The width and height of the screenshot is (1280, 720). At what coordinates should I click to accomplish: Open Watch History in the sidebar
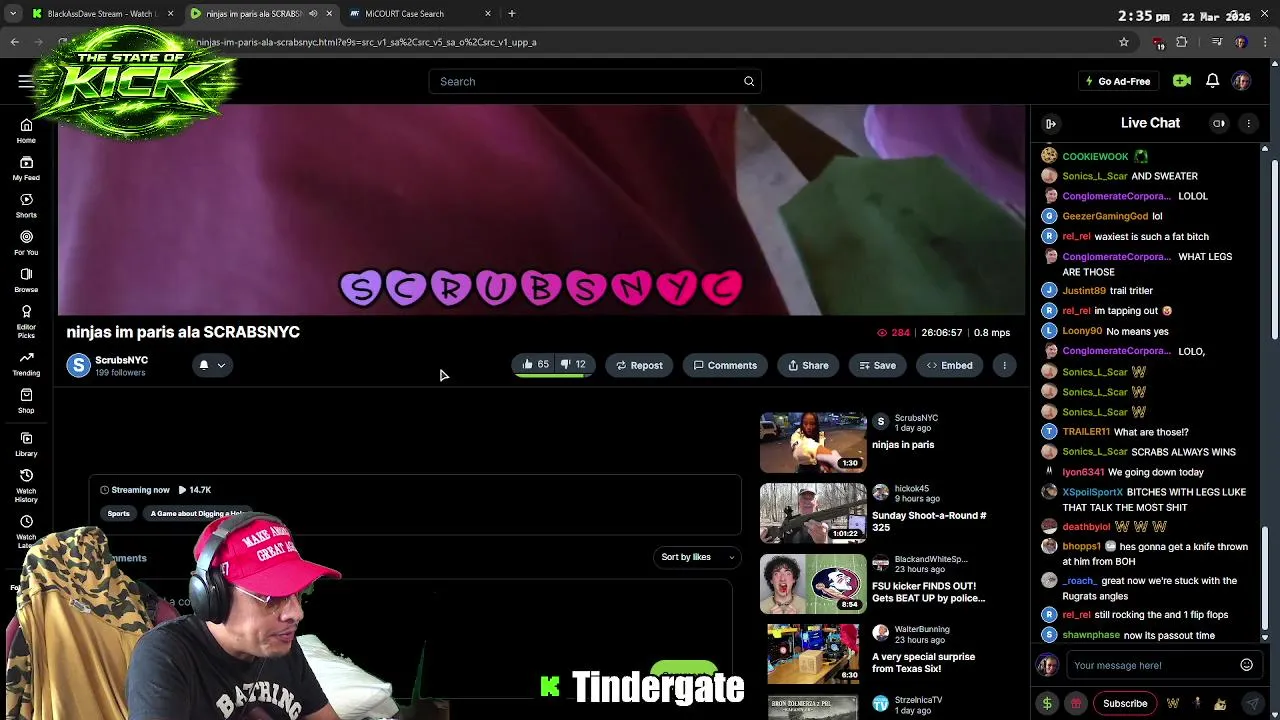[x=26, y=483]
